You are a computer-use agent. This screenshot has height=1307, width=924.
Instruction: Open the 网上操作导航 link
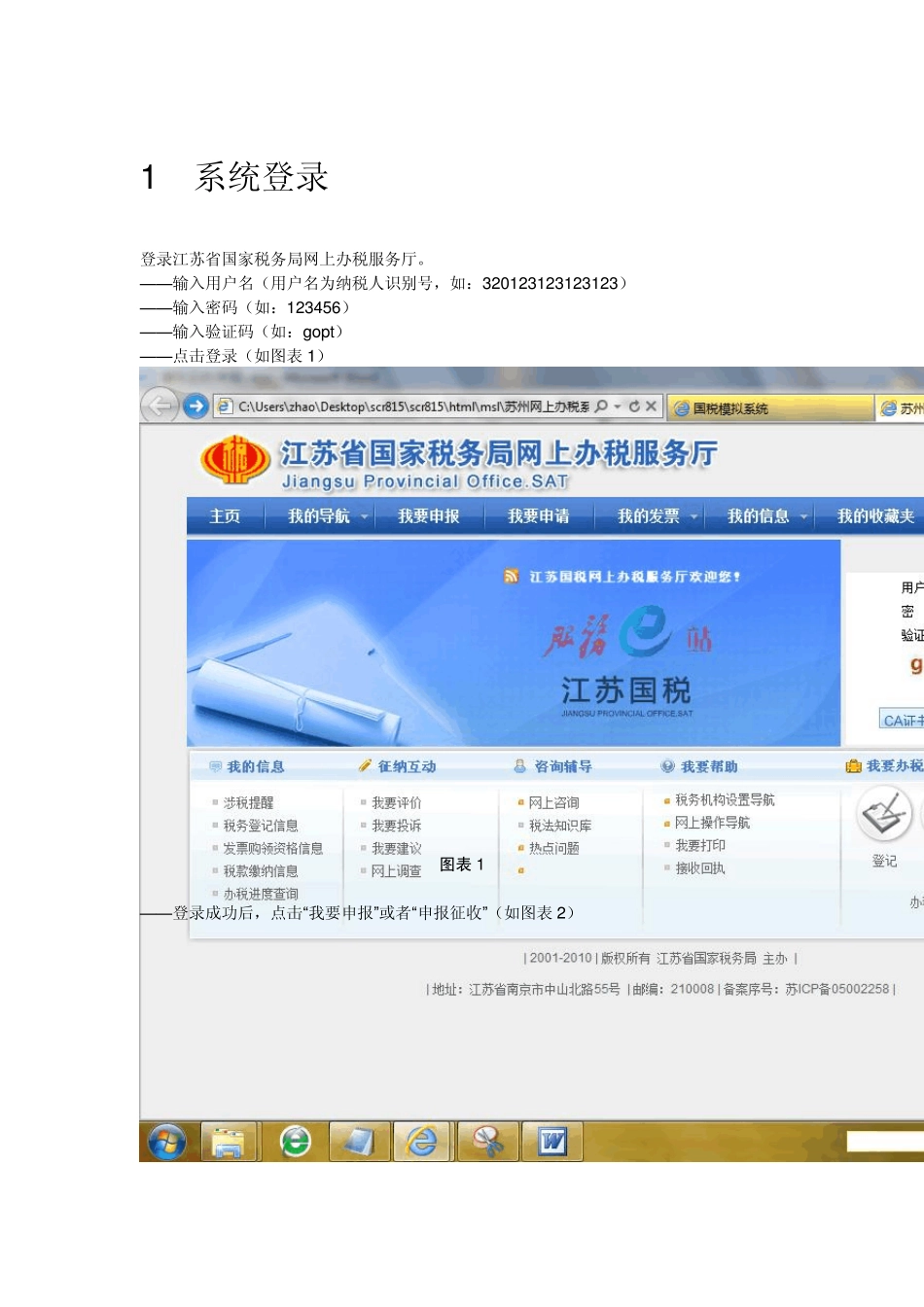712,823
